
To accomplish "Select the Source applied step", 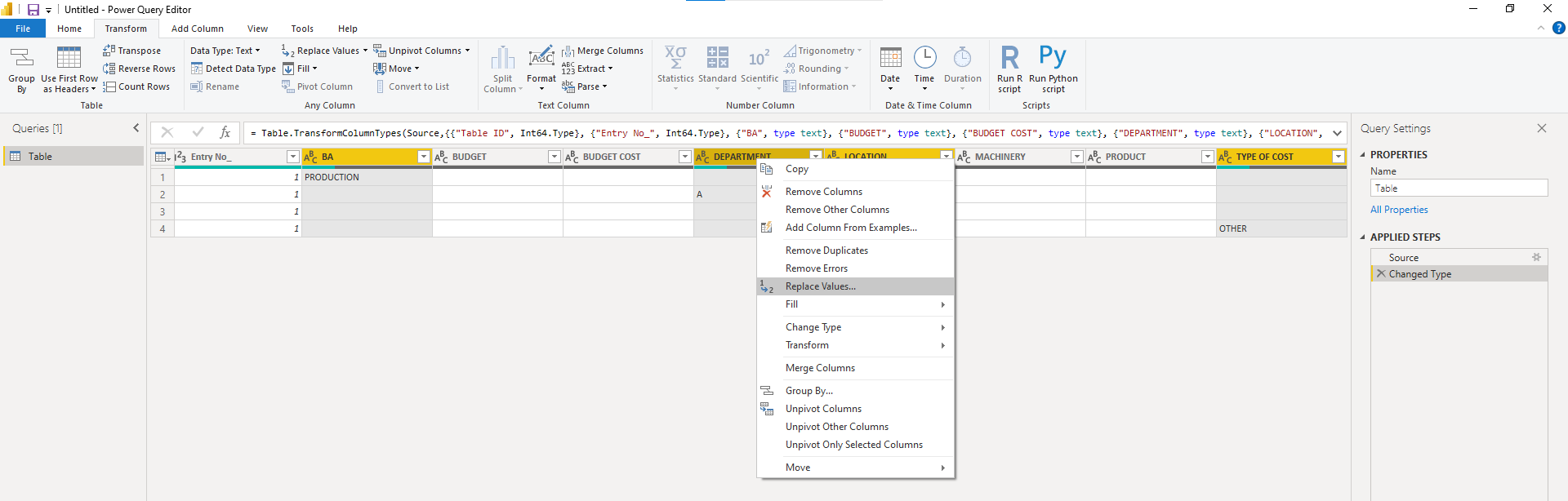I will click(1459, 257).
